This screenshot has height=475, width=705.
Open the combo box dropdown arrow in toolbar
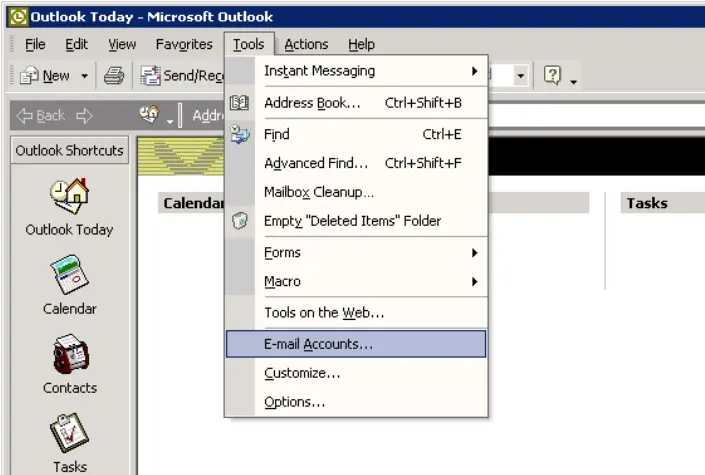point(520,76)
